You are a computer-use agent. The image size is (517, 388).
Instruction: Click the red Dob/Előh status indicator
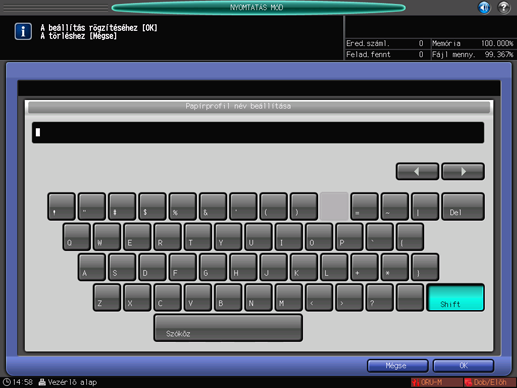point(490,382)
